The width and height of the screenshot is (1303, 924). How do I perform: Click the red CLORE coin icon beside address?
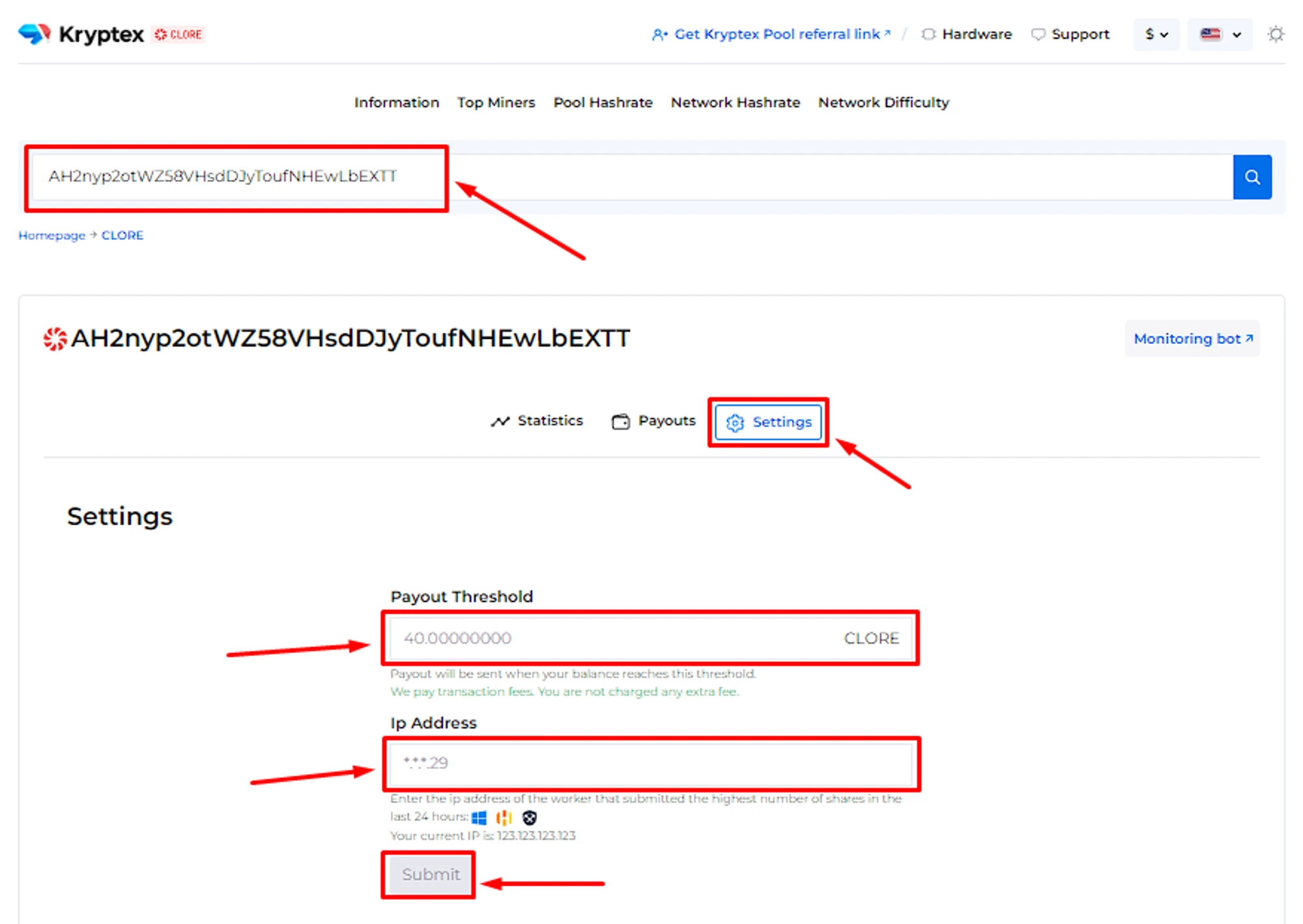tap(55, 338)
